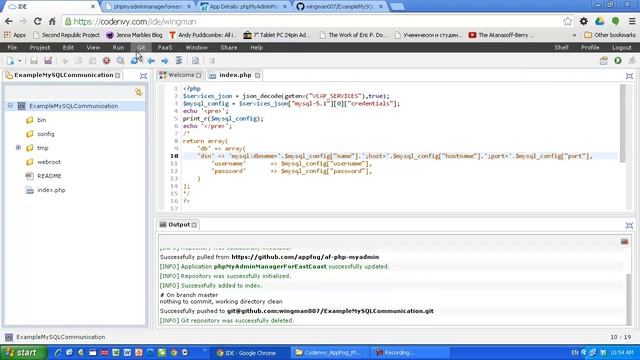Select the webroot folder
This screenshot has width=640, height=360.
pos(49,162)
